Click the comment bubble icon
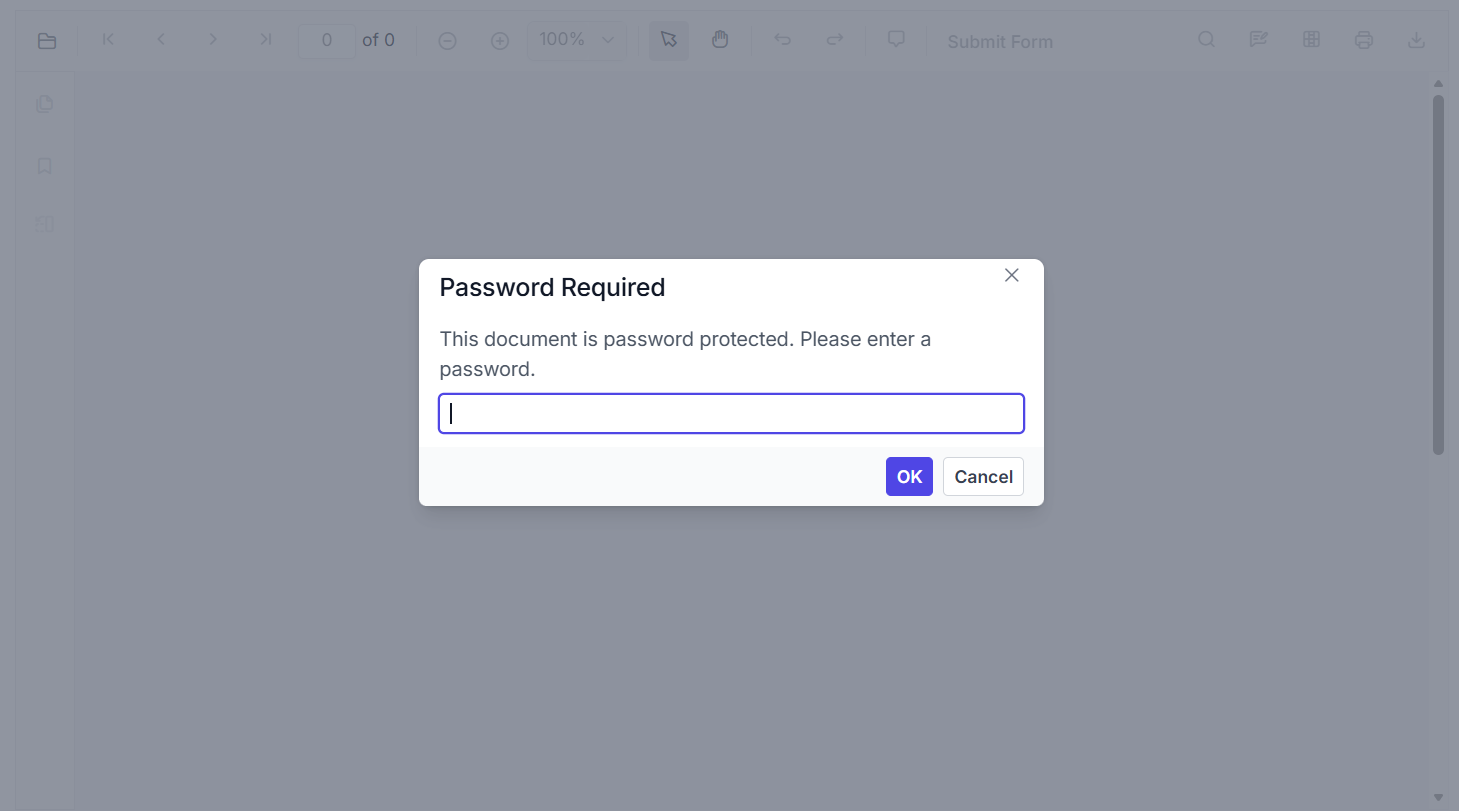The image size is (1459, 811). point(895,38)
